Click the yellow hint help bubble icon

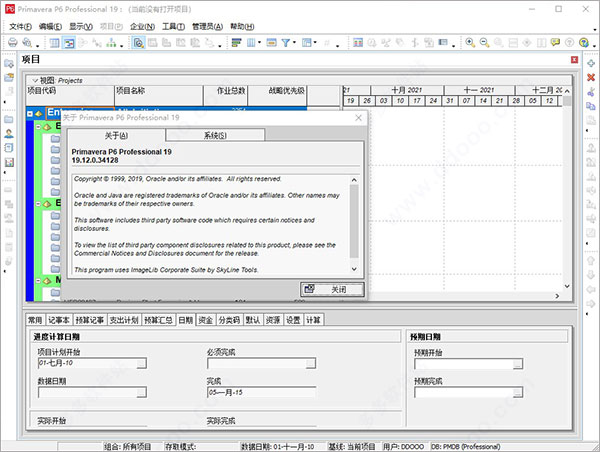coord(555,42)
